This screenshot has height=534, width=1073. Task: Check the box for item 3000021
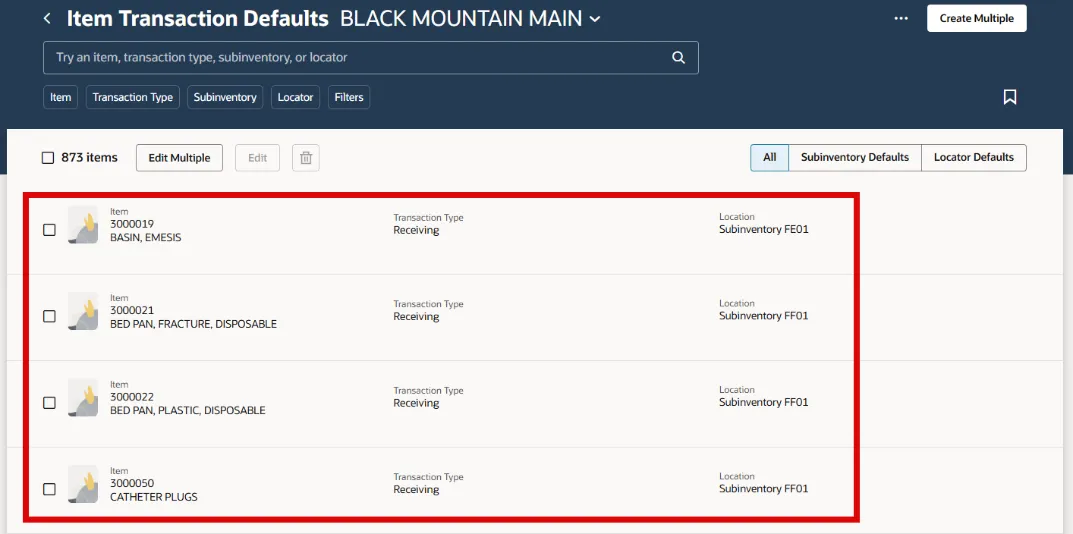click(49, 316)
